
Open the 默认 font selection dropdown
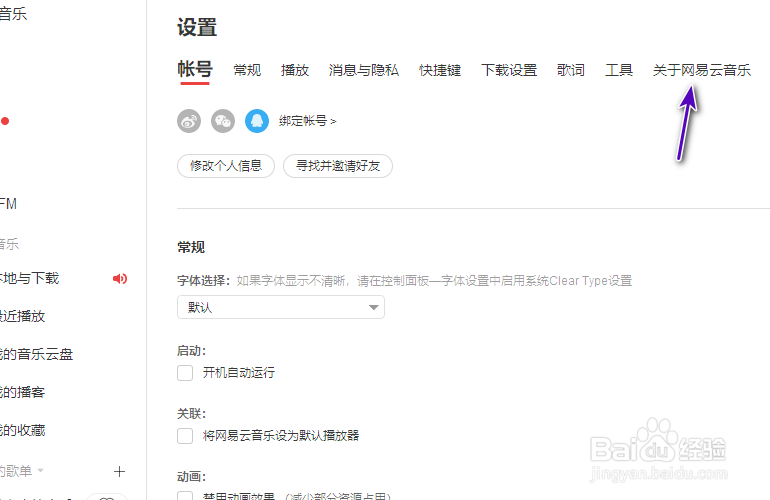[281, 307]
